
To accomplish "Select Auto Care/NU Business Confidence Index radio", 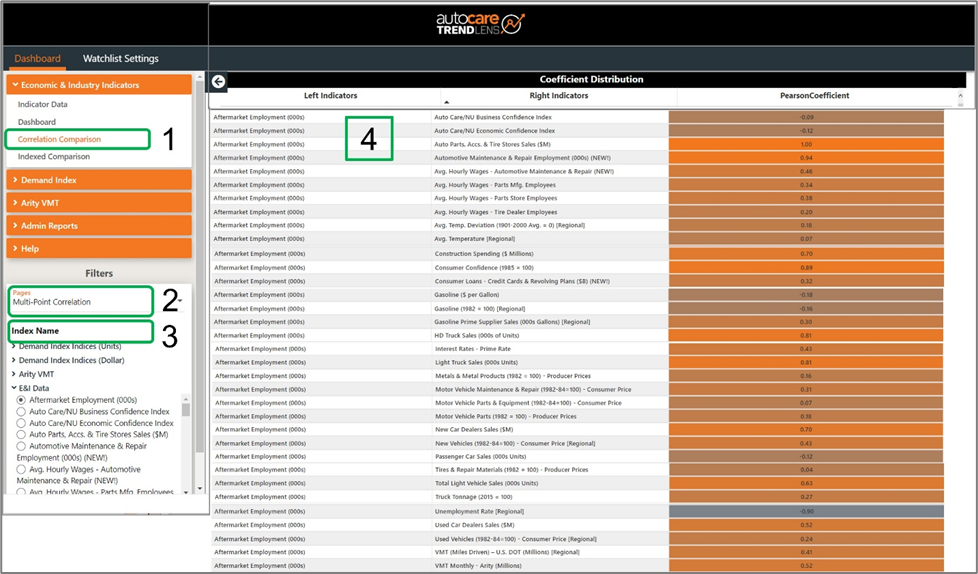I will (x=21, y=412).
